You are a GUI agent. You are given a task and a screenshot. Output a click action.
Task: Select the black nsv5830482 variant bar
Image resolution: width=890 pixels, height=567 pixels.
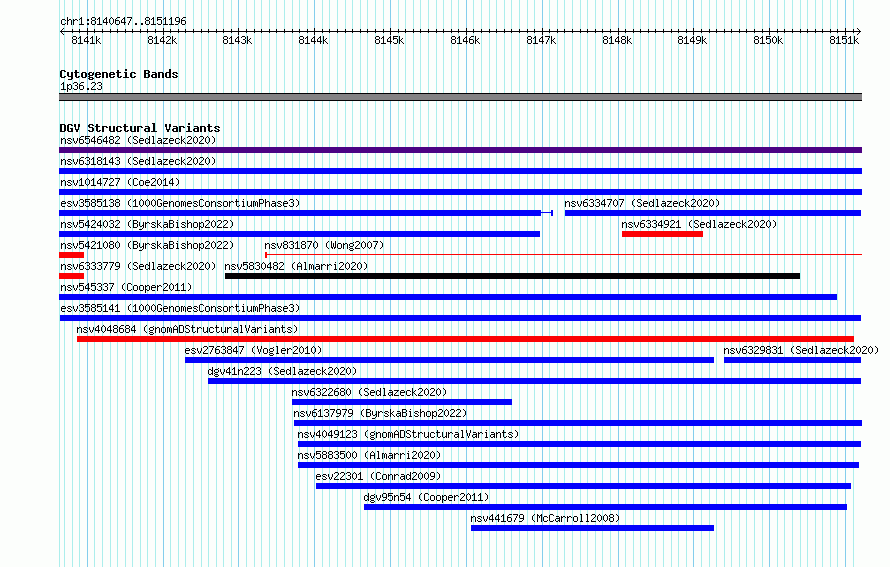click(x=513, y=276)
